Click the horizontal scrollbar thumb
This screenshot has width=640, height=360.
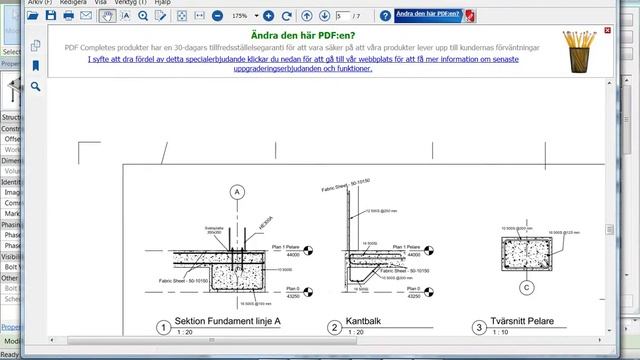tap(212, 340)
